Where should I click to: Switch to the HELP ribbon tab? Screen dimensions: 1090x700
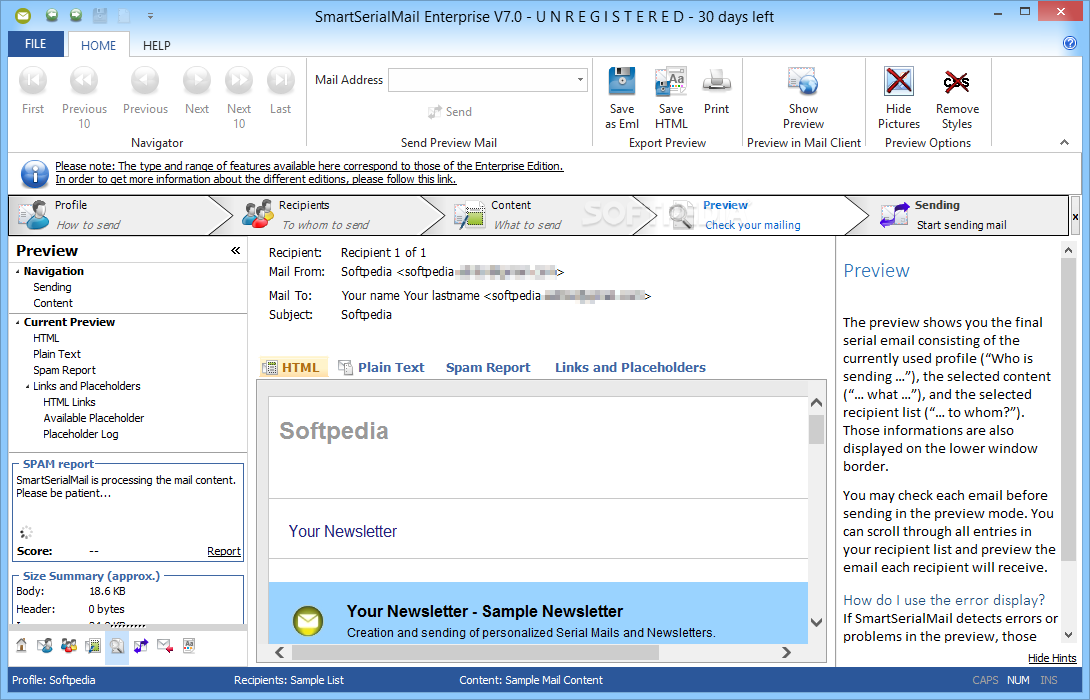point(156,45)
